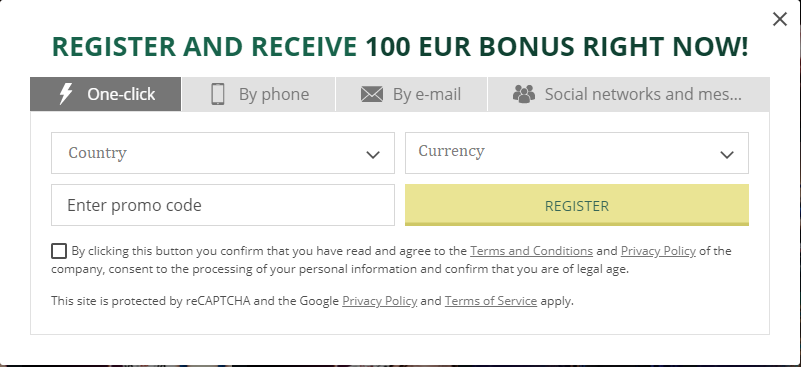Expand Currency list using its chevron arrow
Image resolution: width=801 pixels, height=367 pixels.
(727, 154)
